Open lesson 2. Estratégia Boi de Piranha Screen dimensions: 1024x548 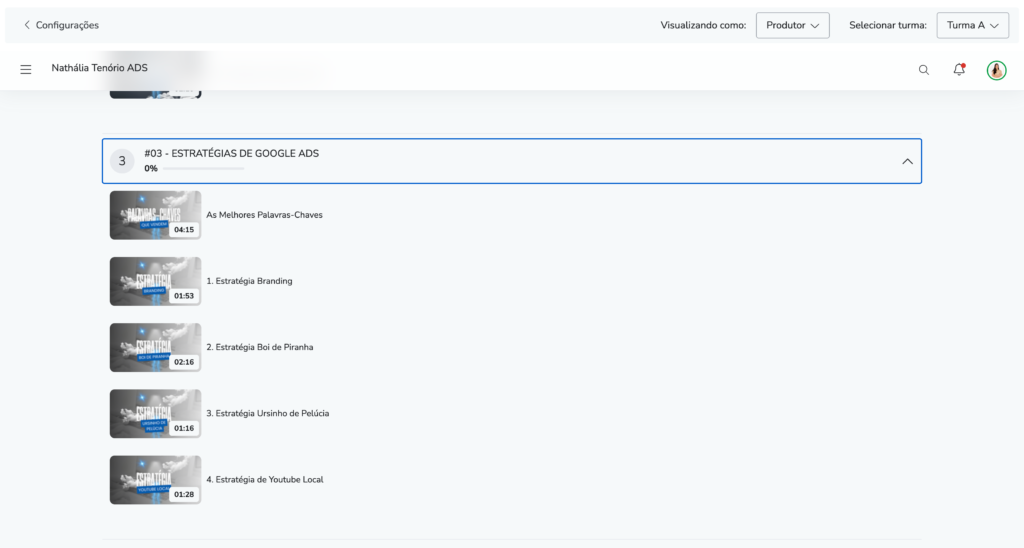point(259,347)
